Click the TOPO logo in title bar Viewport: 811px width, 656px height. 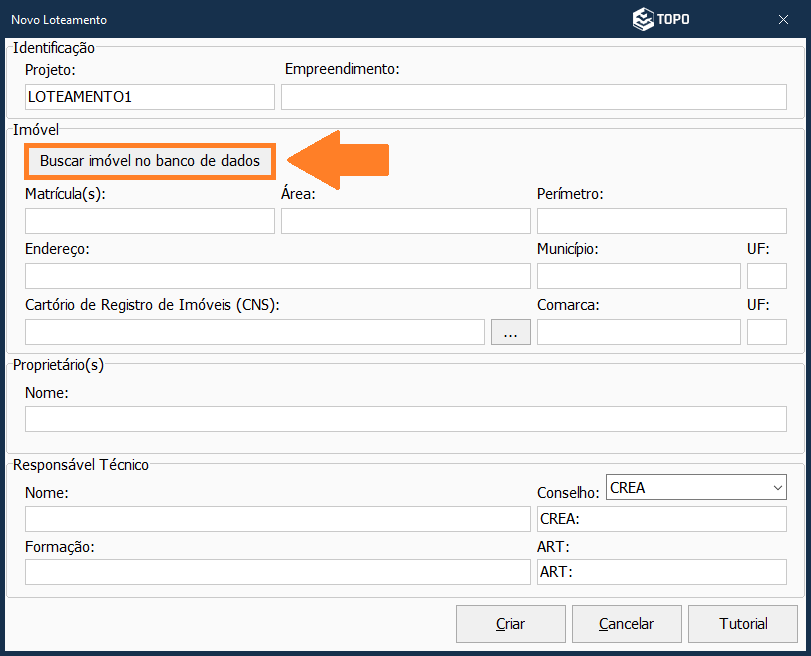(661, 19)
